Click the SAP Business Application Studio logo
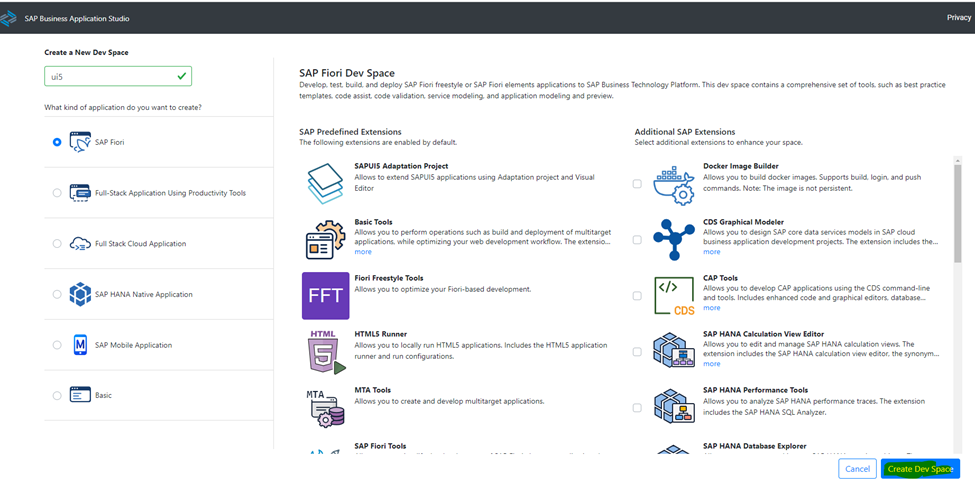The height and width of the screenshot is (485, 975). pos(8,18)
